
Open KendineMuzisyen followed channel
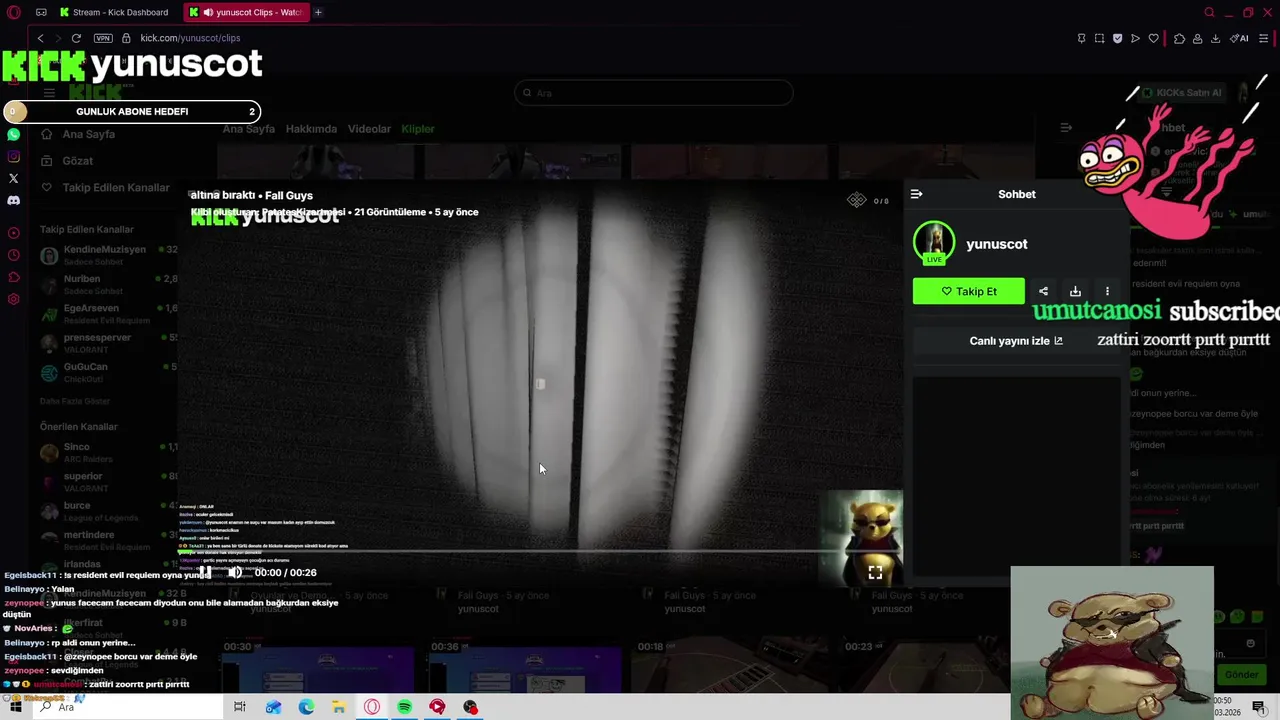[107, 255]
